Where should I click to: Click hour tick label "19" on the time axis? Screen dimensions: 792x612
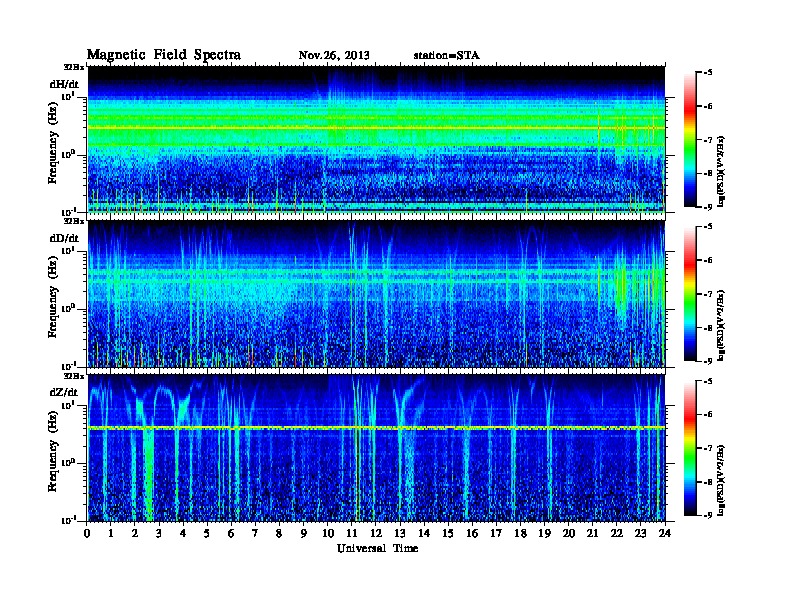click(x=544, y=533)
